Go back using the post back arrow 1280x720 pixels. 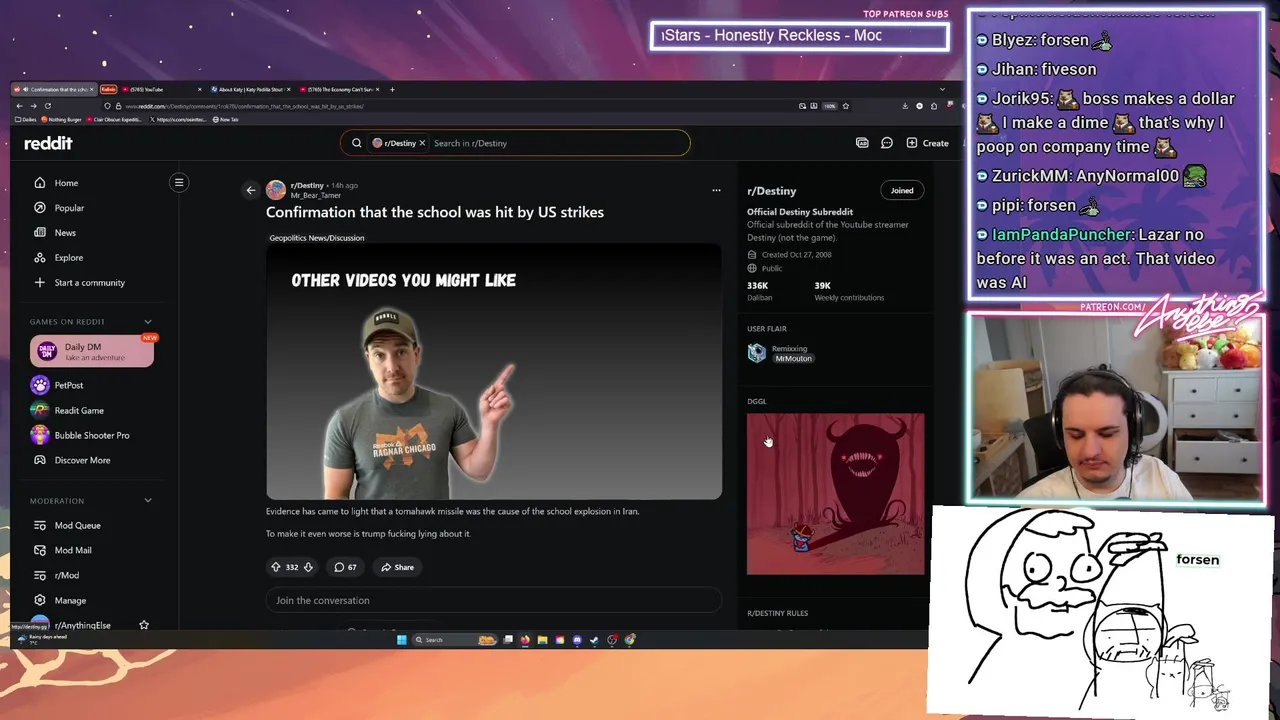point(251,190)
